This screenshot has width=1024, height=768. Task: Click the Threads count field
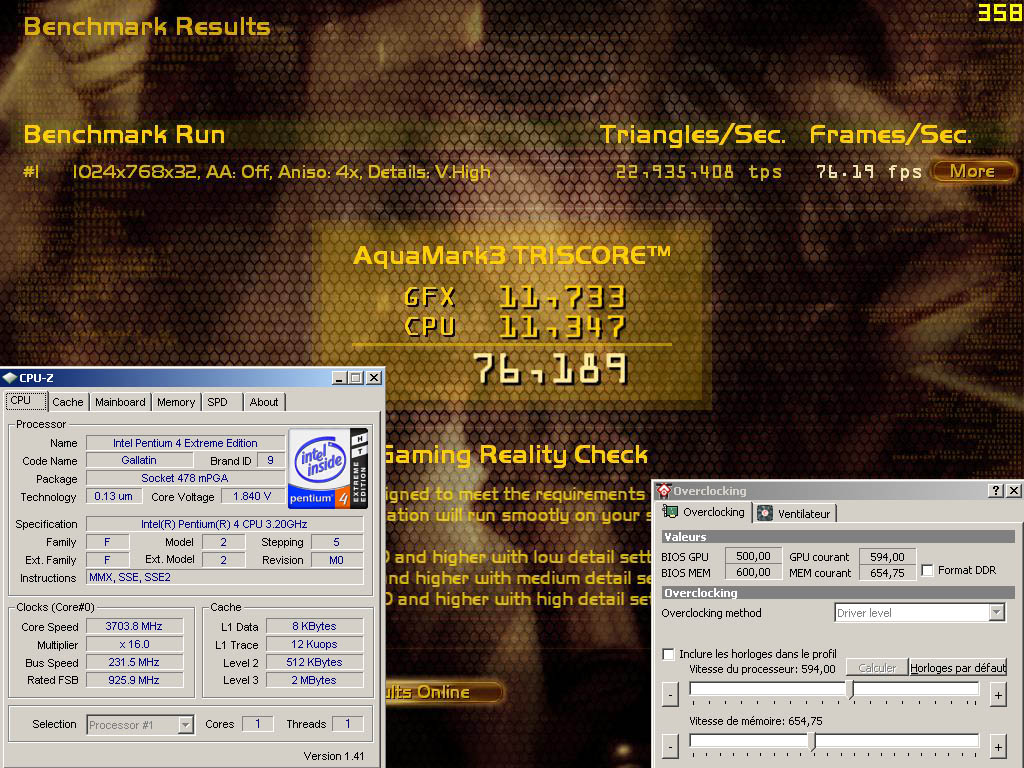click(x=347, y=724)
